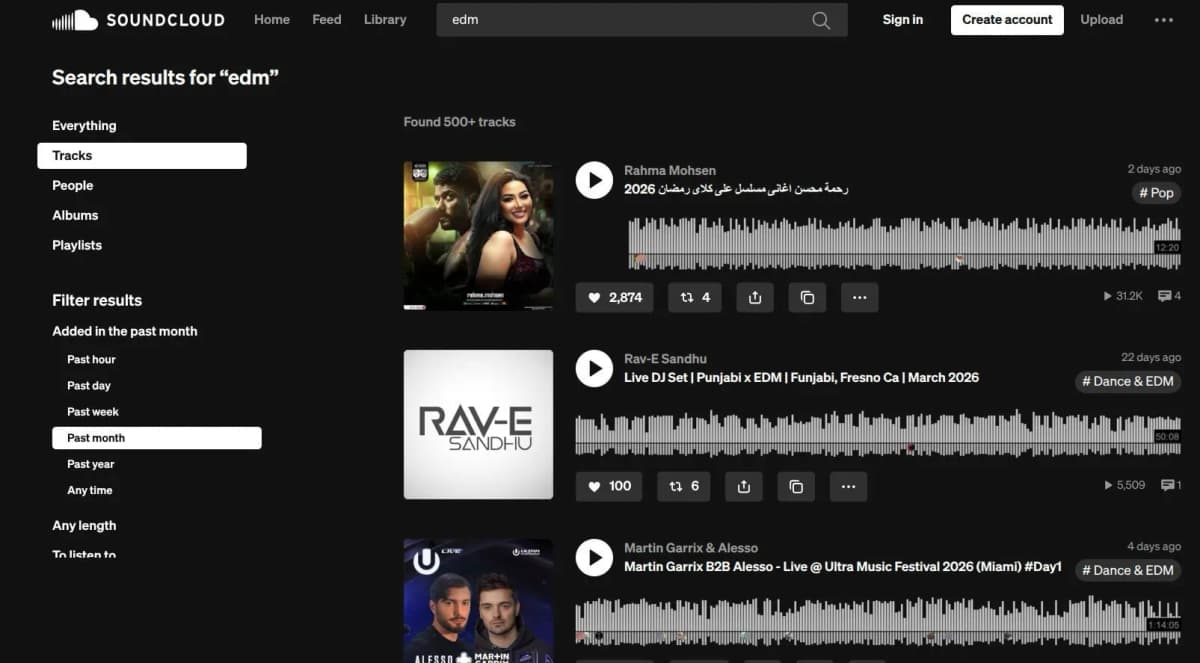Choose the Any time filter

[x=90, y=491]
